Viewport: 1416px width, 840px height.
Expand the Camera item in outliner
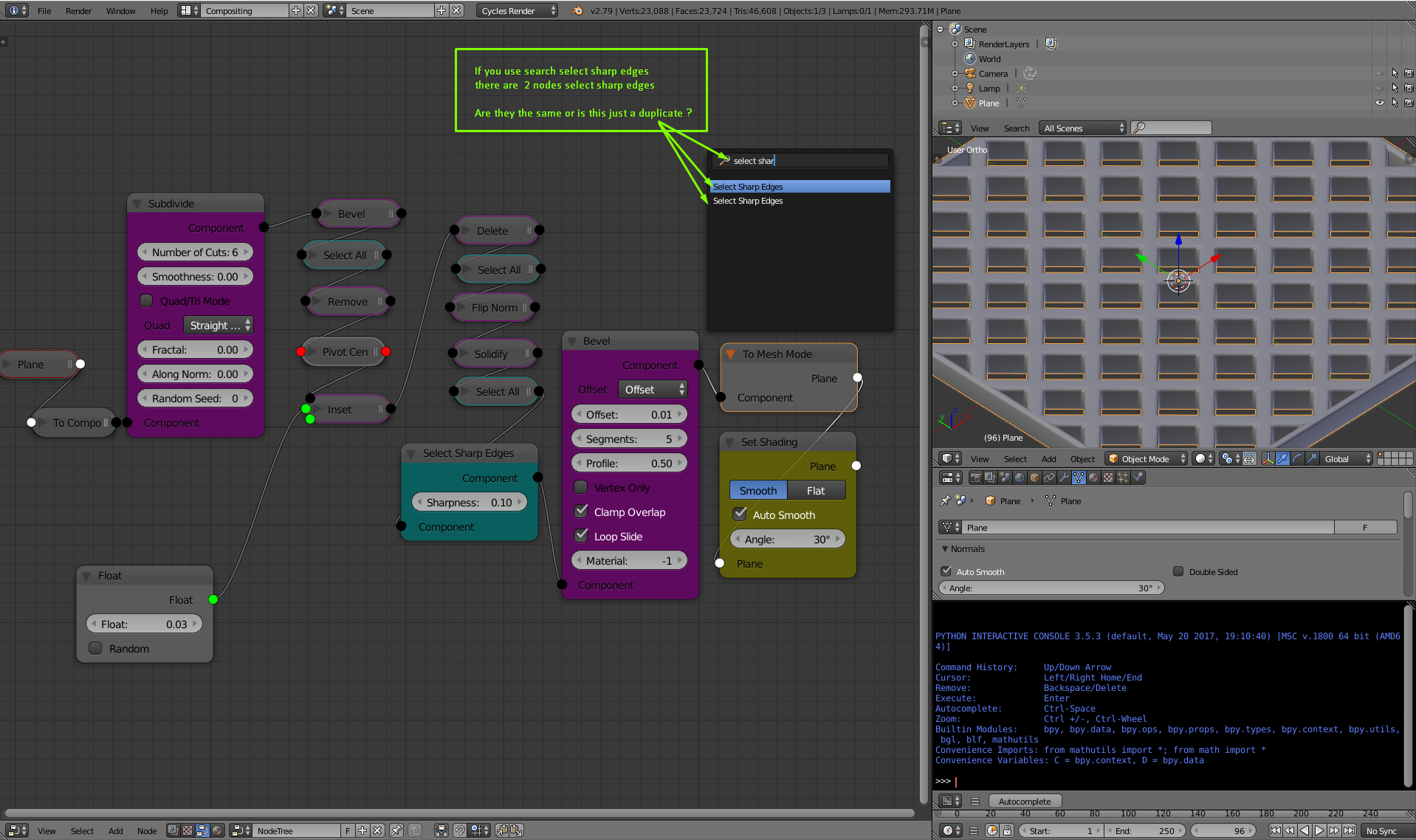955,73
